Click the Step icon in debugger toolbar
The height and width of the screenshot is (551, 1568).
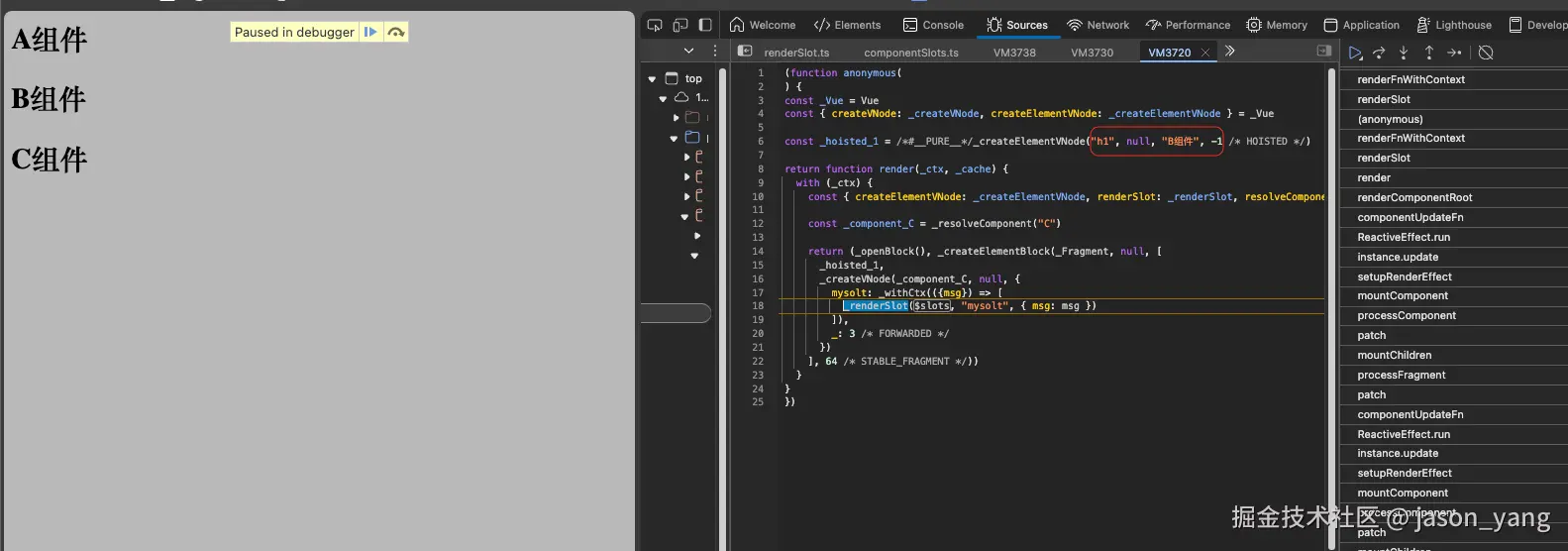tap(1454, 53)
